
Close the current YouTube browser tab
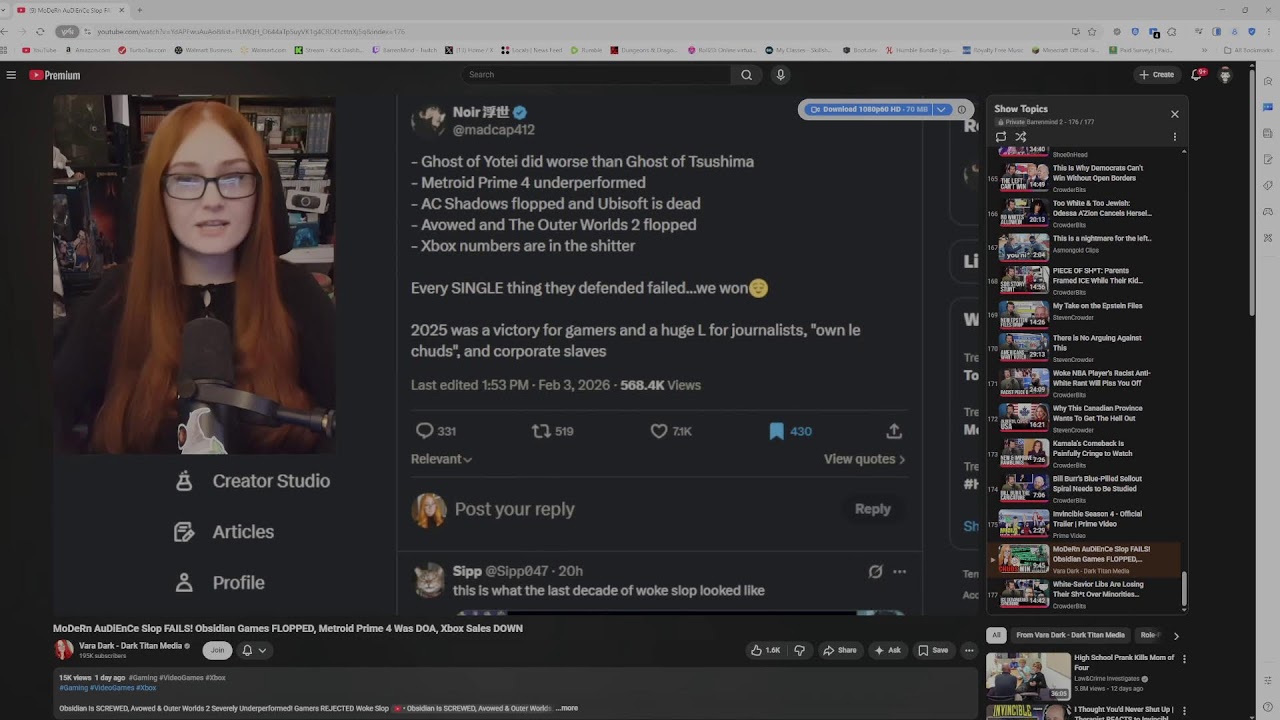(122, 10)
